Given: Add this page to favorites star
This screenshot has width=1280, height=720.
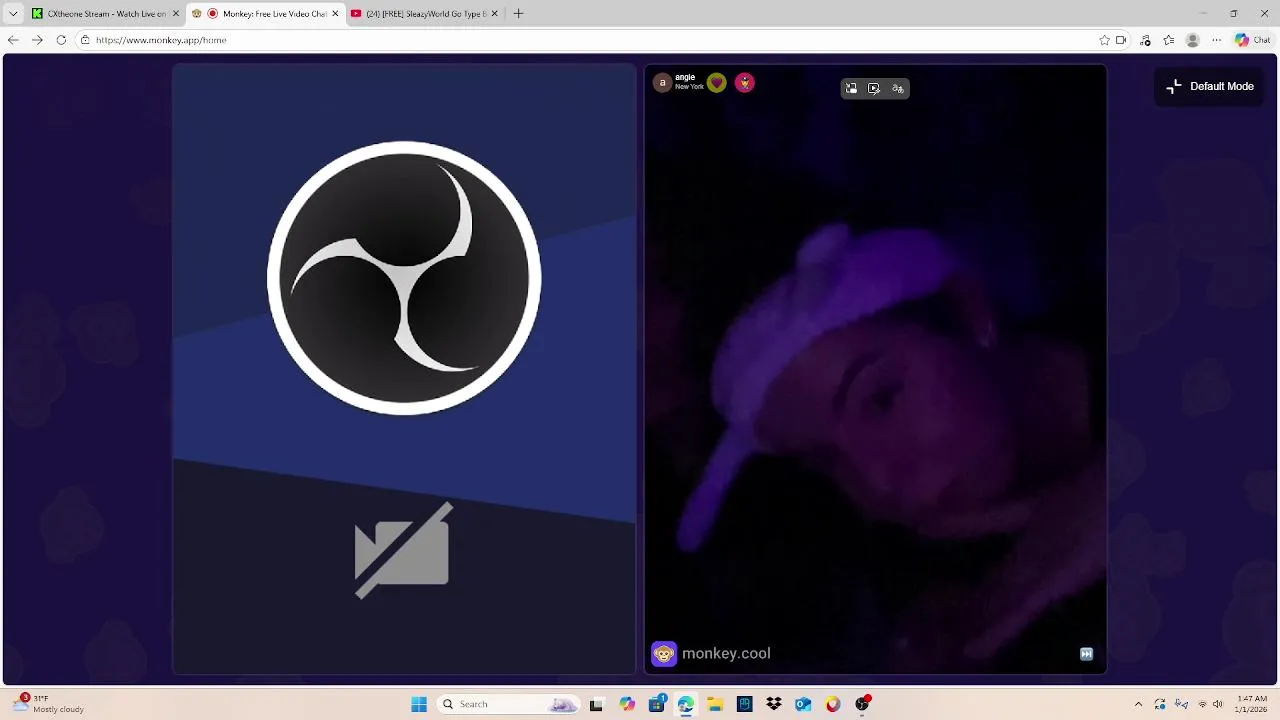Looking at the screenshot, I should point(1104,40).
